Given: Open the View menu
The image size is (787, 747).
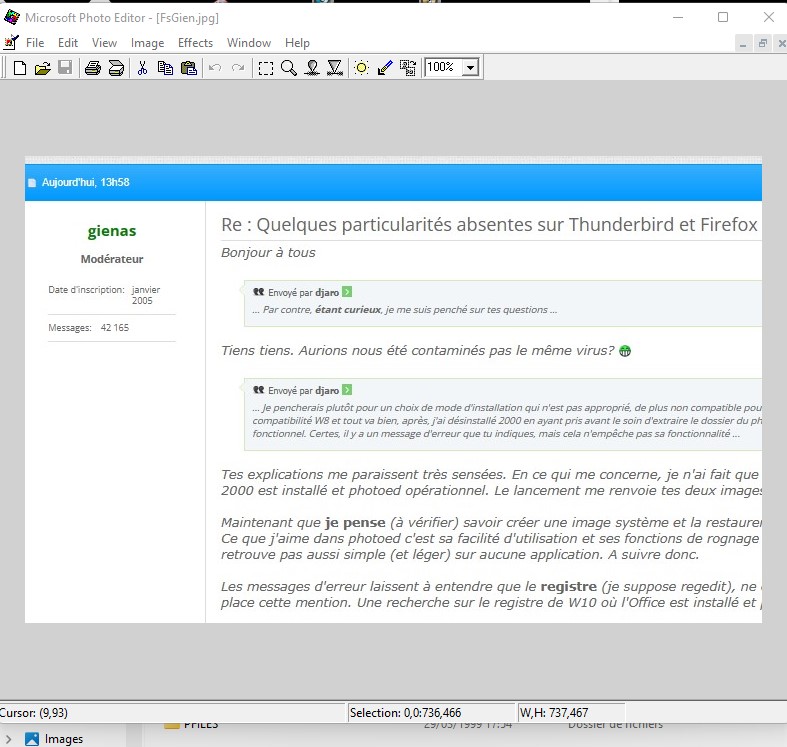Looking at the screenshot, I should click(x=104, y=43).
